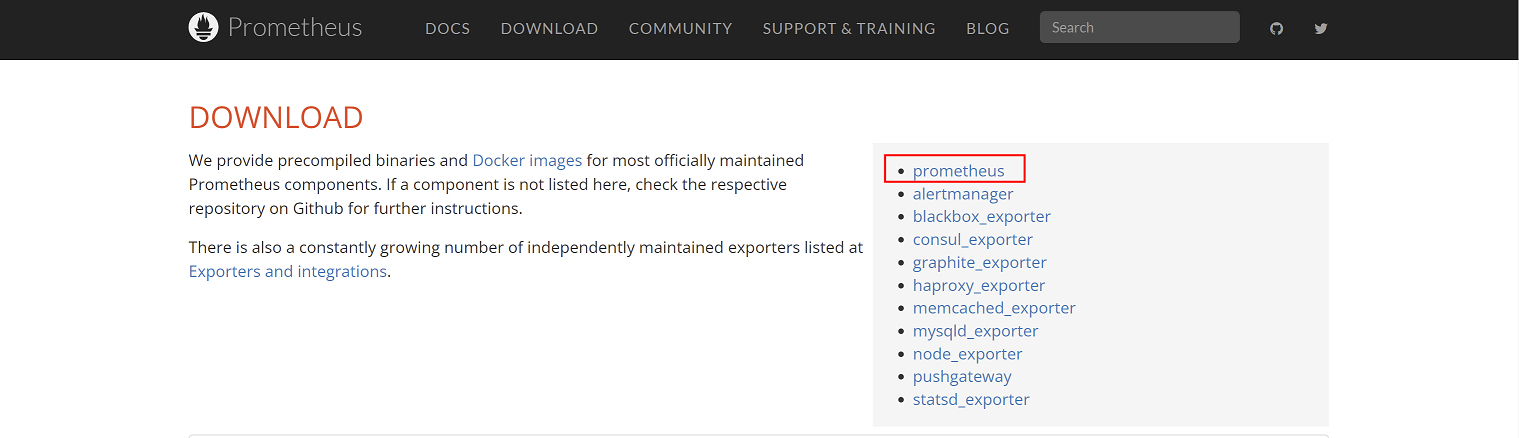
Task: Open the pushgateway link
Action: 962,377
